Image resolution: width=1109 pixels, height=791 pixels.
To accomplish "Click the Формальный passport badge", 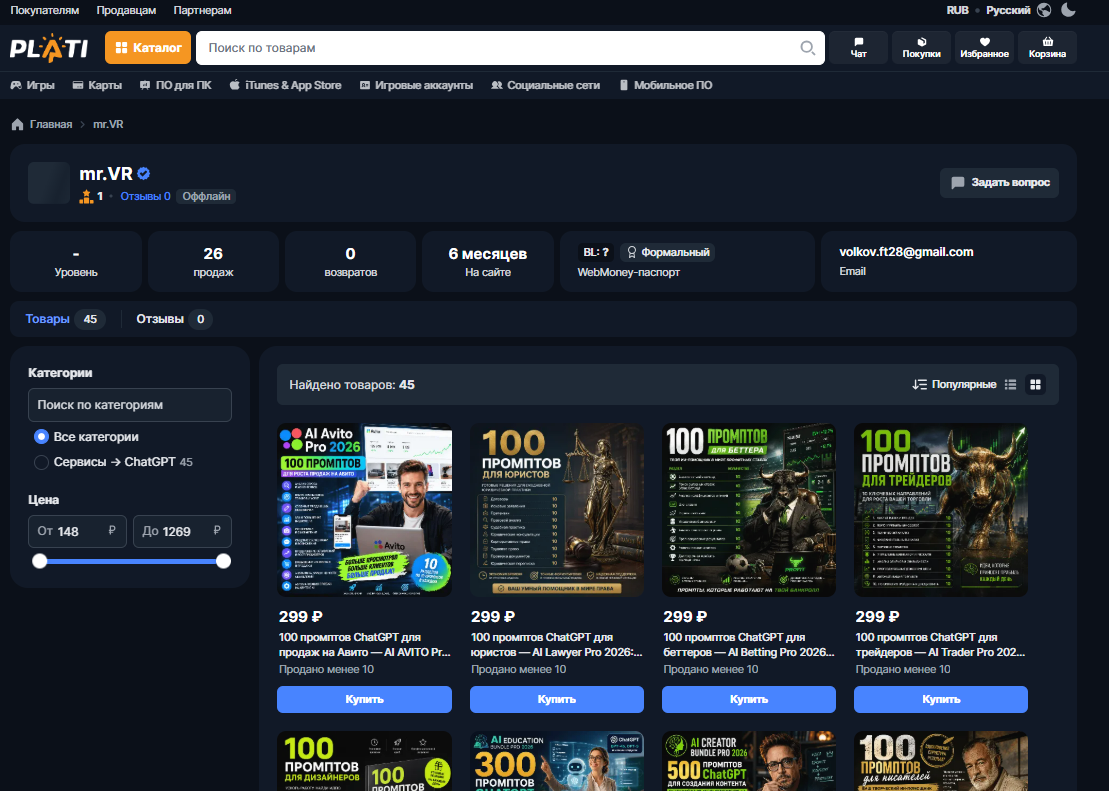I will pyautogui.click(x=667, y=252).
